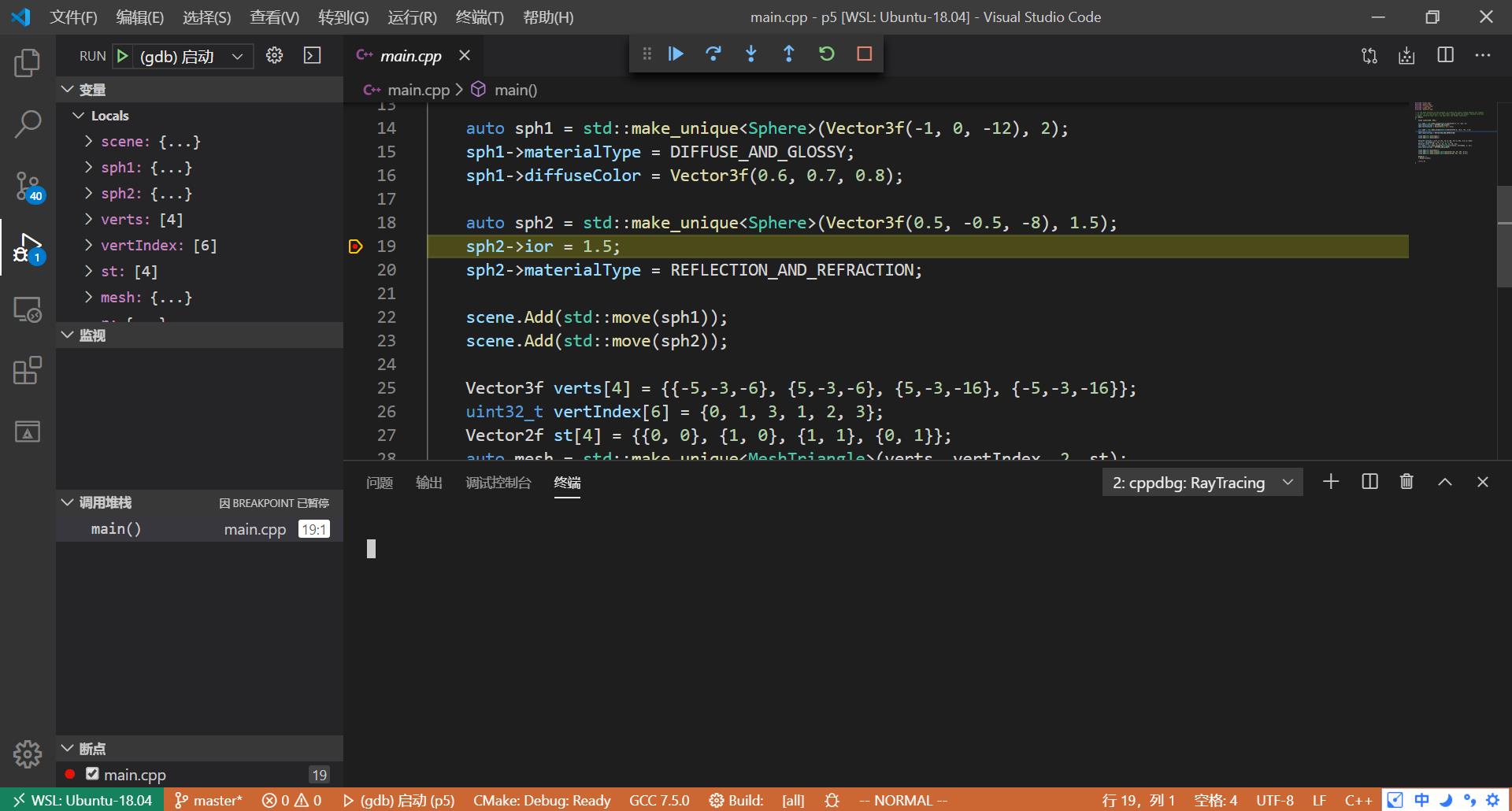
Task: Grab the debug toolbar drag handle
Action: (x=647, y=54)
